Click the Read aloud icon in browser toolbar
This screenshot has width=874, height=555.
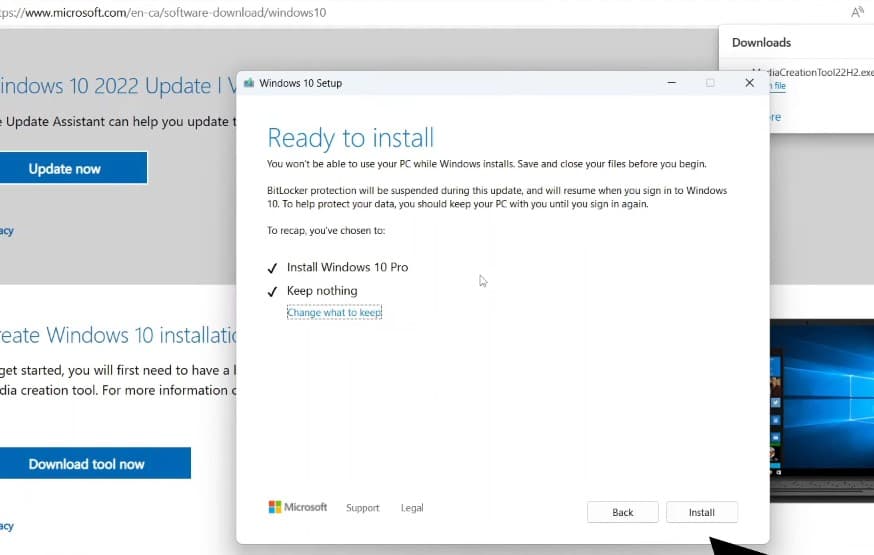857,12
